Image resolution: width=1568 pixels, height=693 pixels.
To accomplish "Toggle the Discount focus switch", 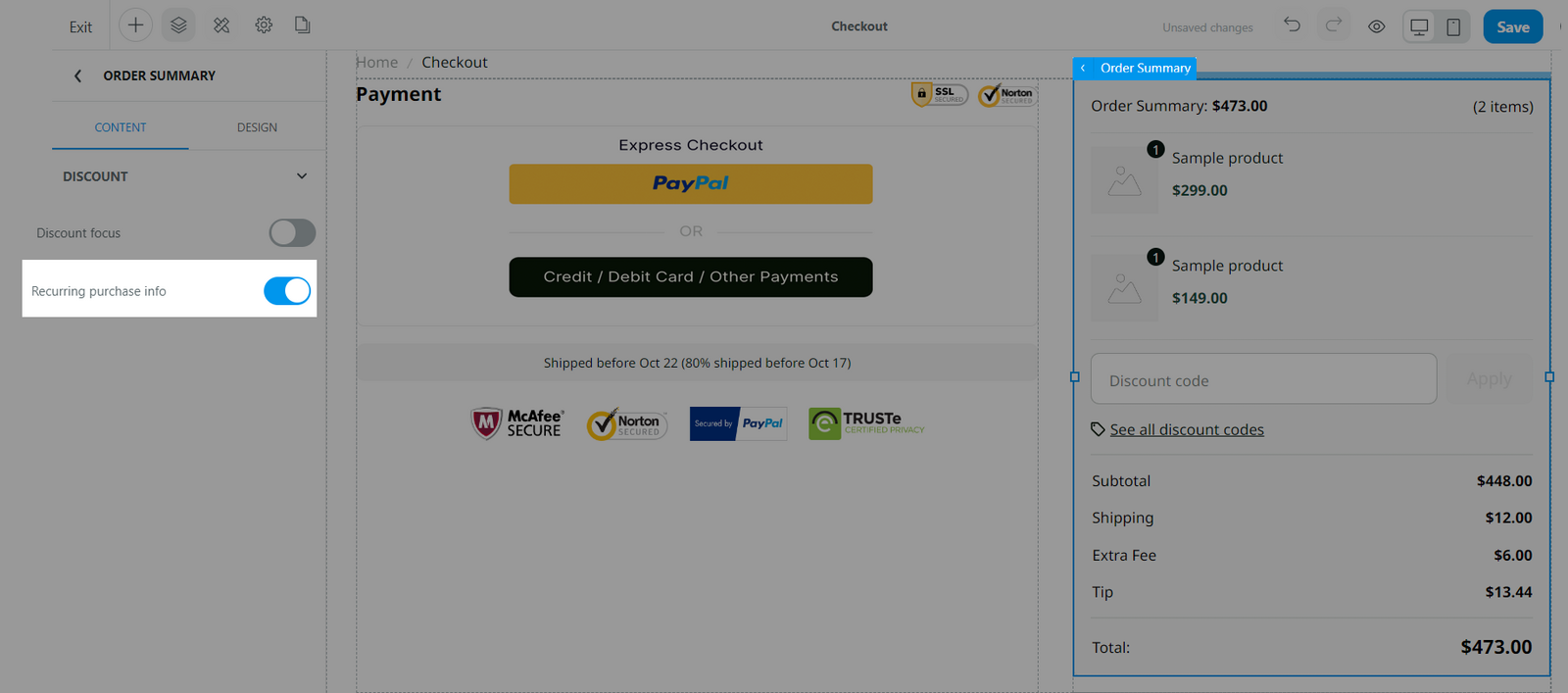I will click(x=292, y=232).
